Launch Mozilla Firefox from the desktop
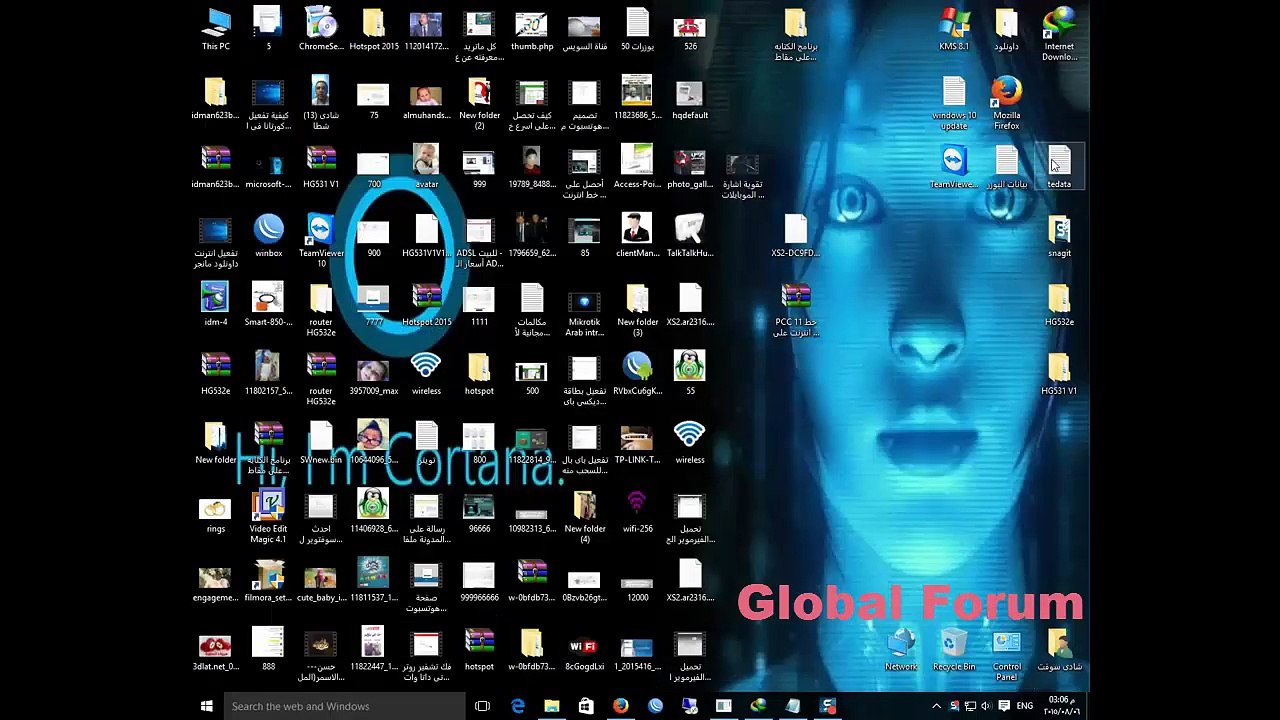This screenshot has width=1280, height=720. [x=1007, y=103]
